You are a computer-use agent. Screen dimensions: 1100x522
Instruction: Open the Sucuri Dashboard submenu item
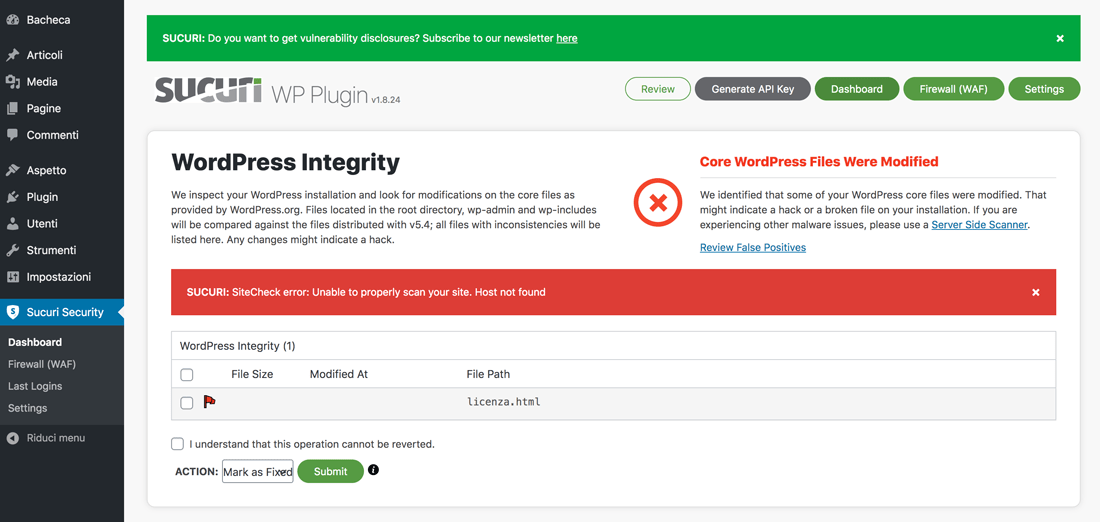click(x=35, y=342)
